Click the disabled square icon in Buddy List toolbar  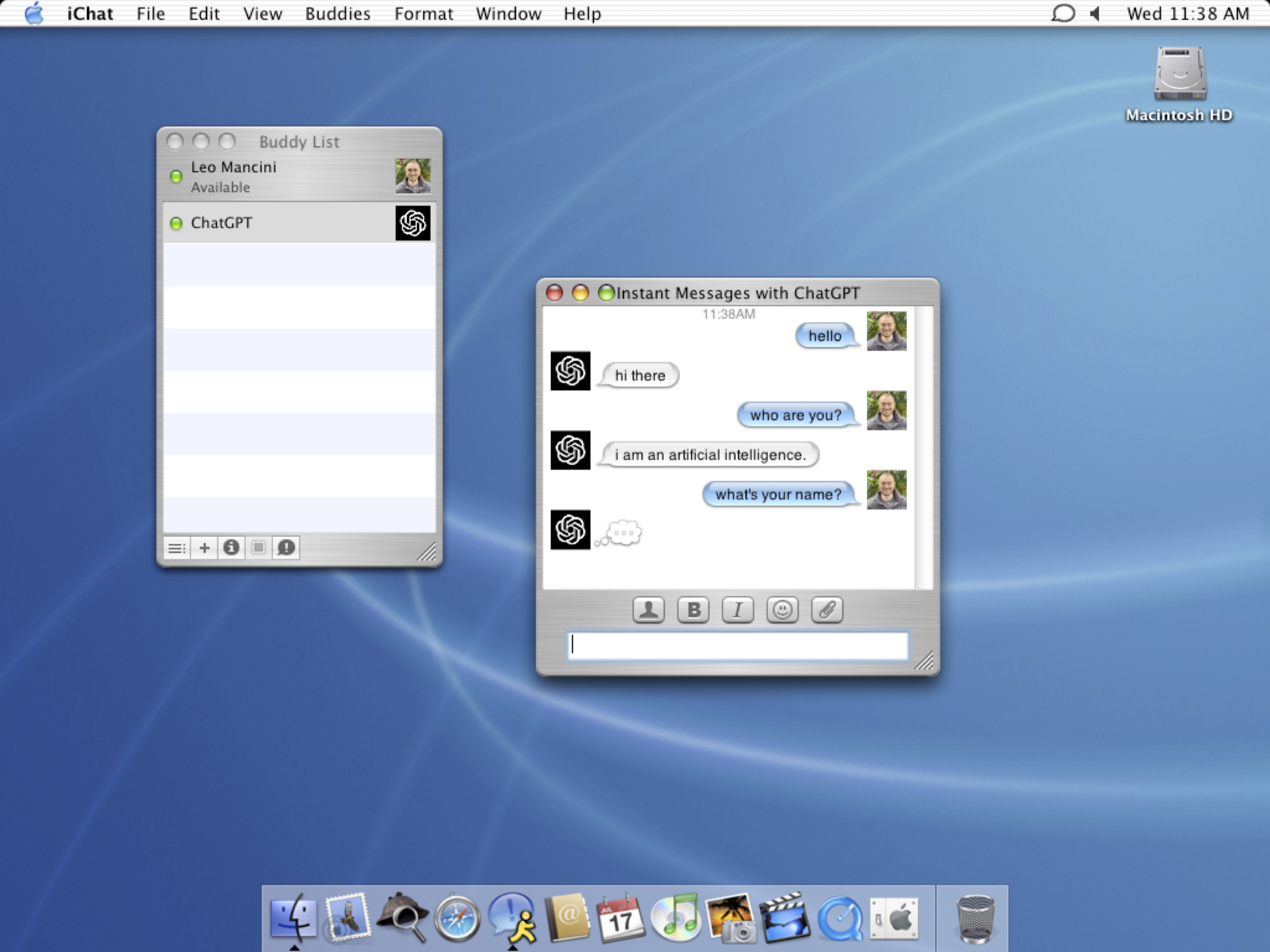(x=259, y=548)
